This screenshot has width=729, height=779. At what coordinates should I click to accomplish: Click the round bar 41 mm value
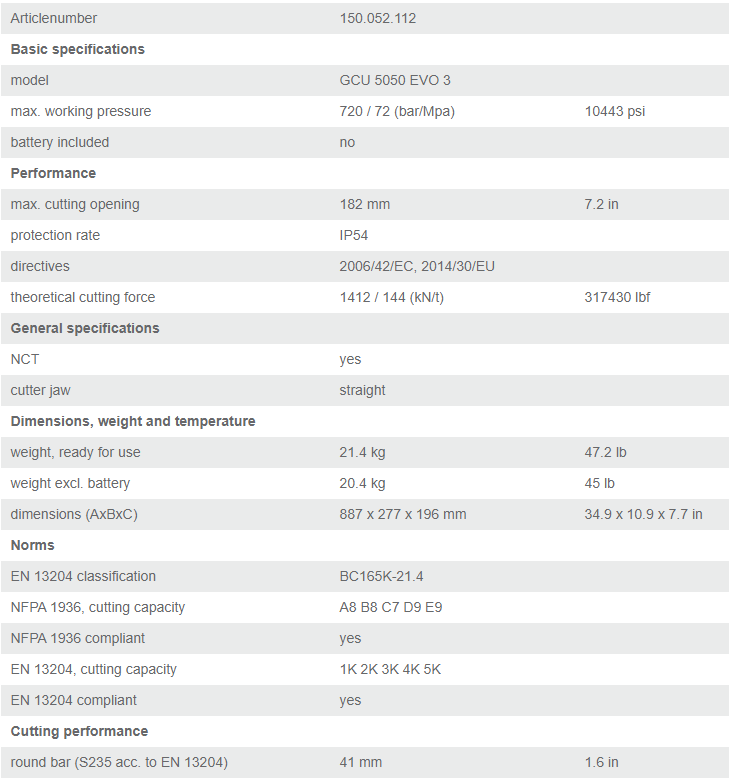(360, 762)
